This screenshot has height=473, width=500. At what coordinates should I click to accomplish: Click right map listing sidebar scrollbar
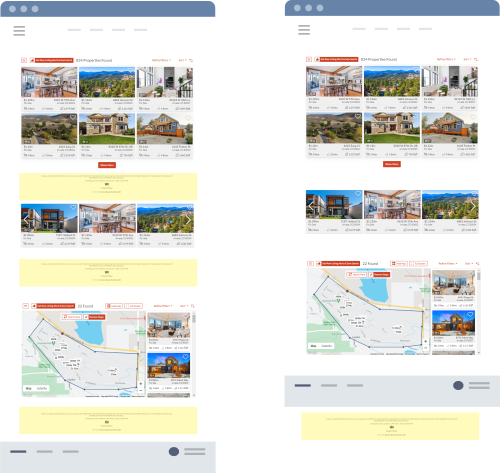tap(479, 276)
